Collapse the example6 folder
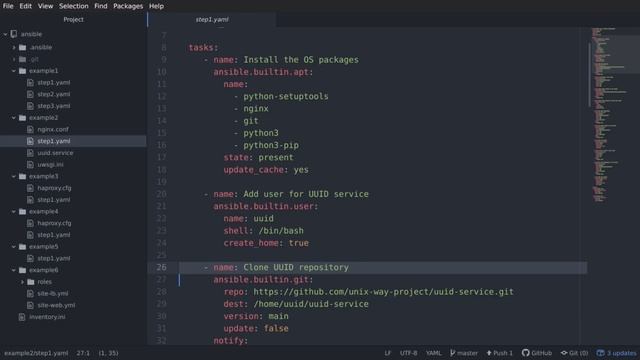 pos(14,270)
